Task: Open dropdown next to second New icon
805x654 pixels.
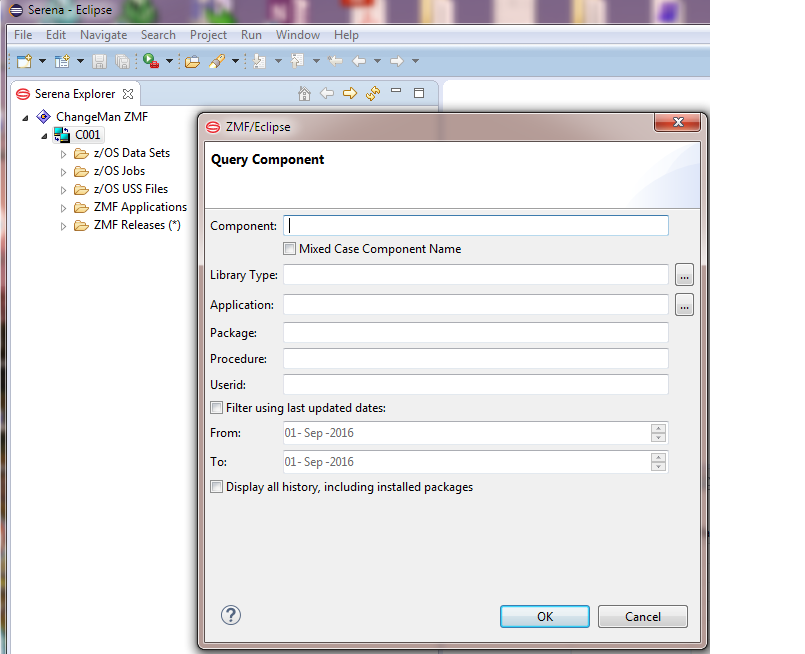Action: pos(81,62)
